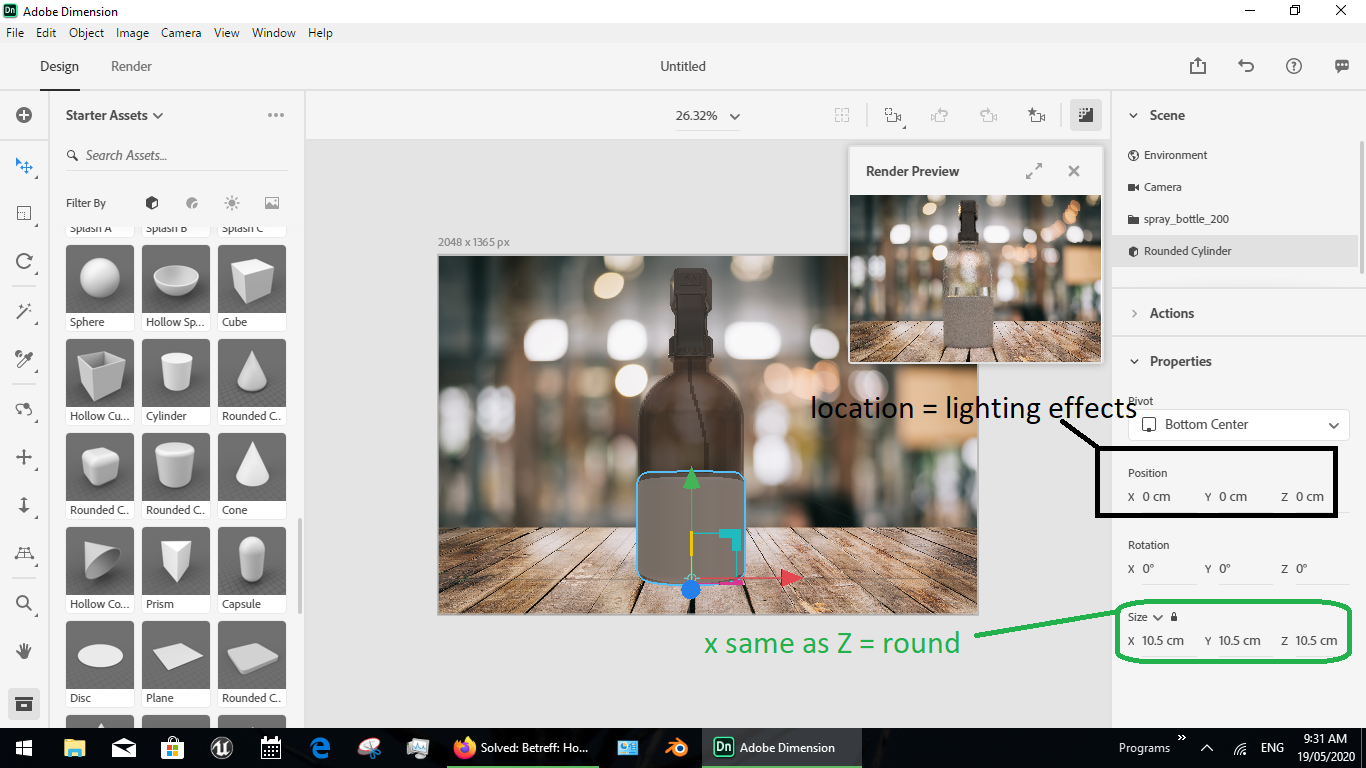Viewport: 1366px width, 768px height.
Task: Open the Pivot dropdown set to Bottom Center
Action: (x=1238, y=424)
